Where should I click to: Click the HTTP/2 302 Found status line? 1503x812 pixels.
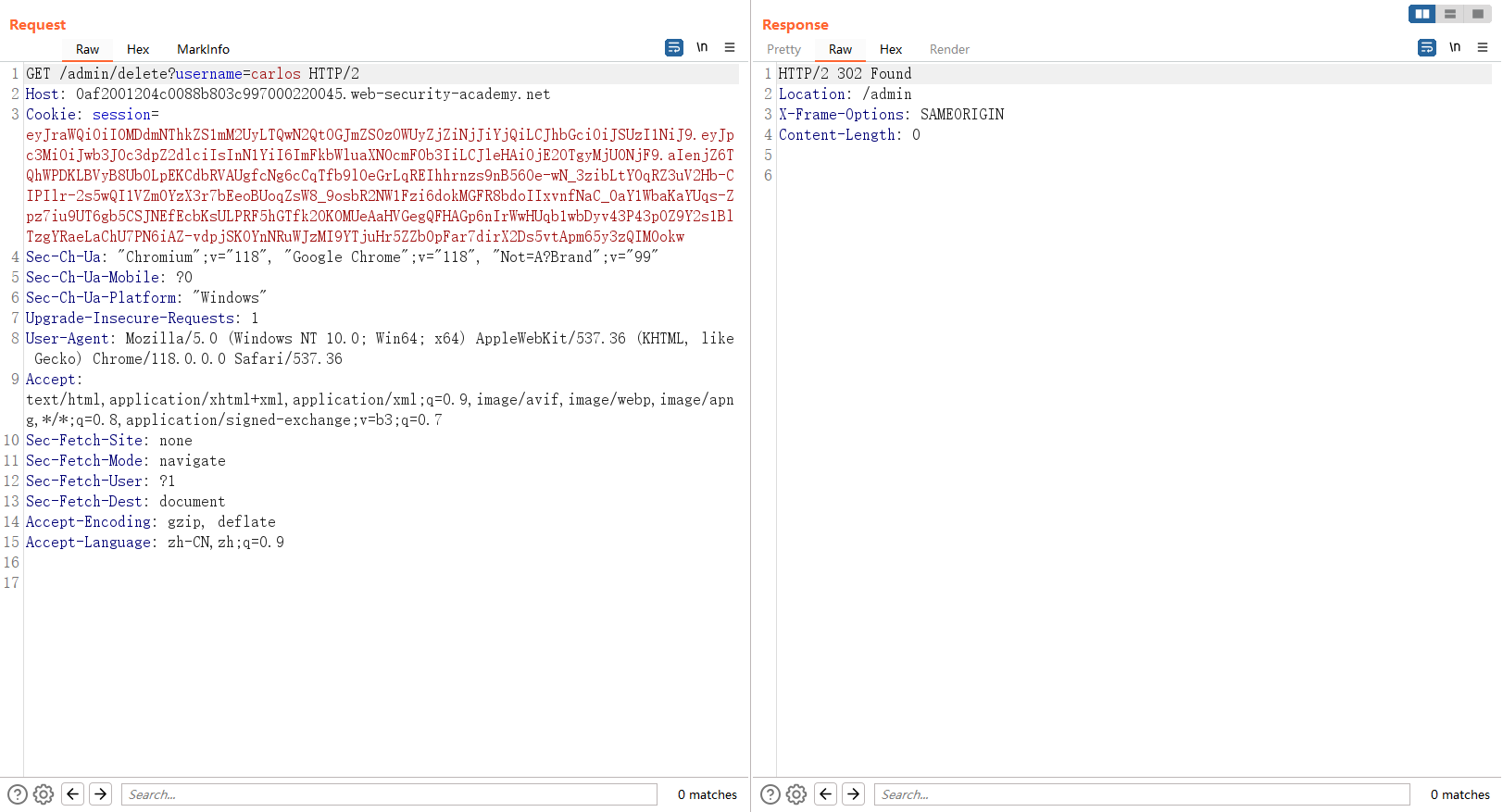(845, 73)
